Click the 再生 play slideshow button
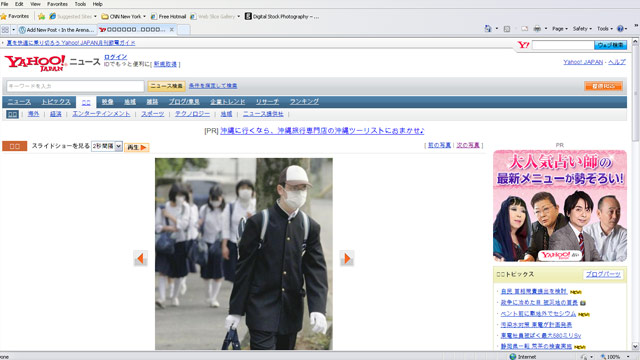 pyautogui.click(x=136, y=147)
